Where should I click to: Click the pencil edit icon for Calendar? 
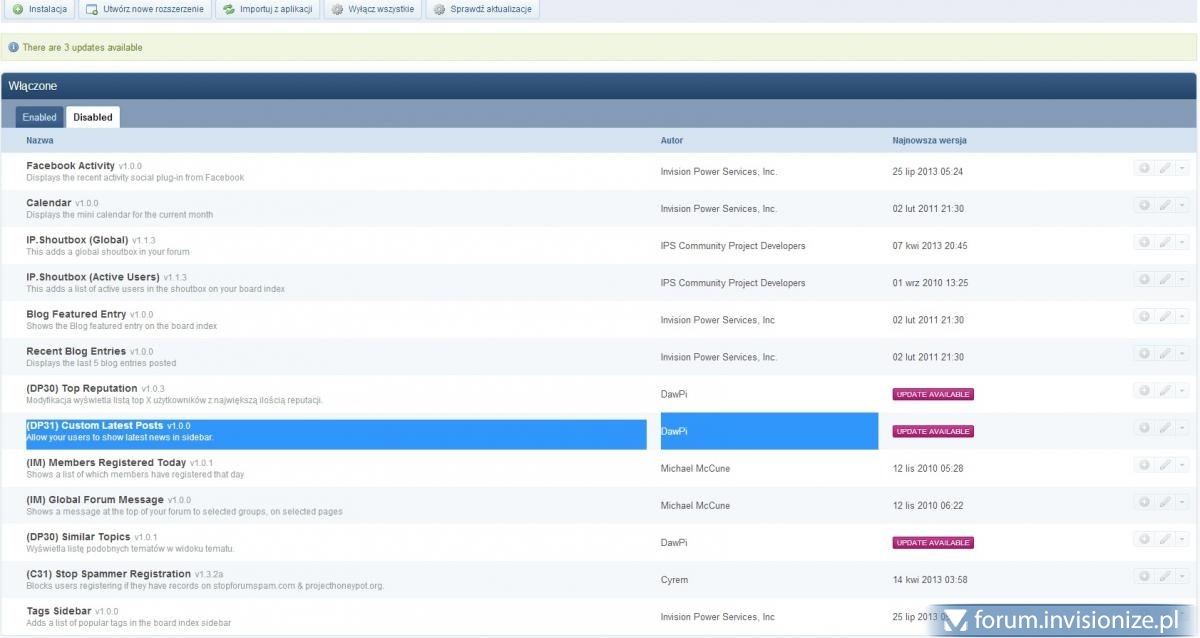(1164, 205)
